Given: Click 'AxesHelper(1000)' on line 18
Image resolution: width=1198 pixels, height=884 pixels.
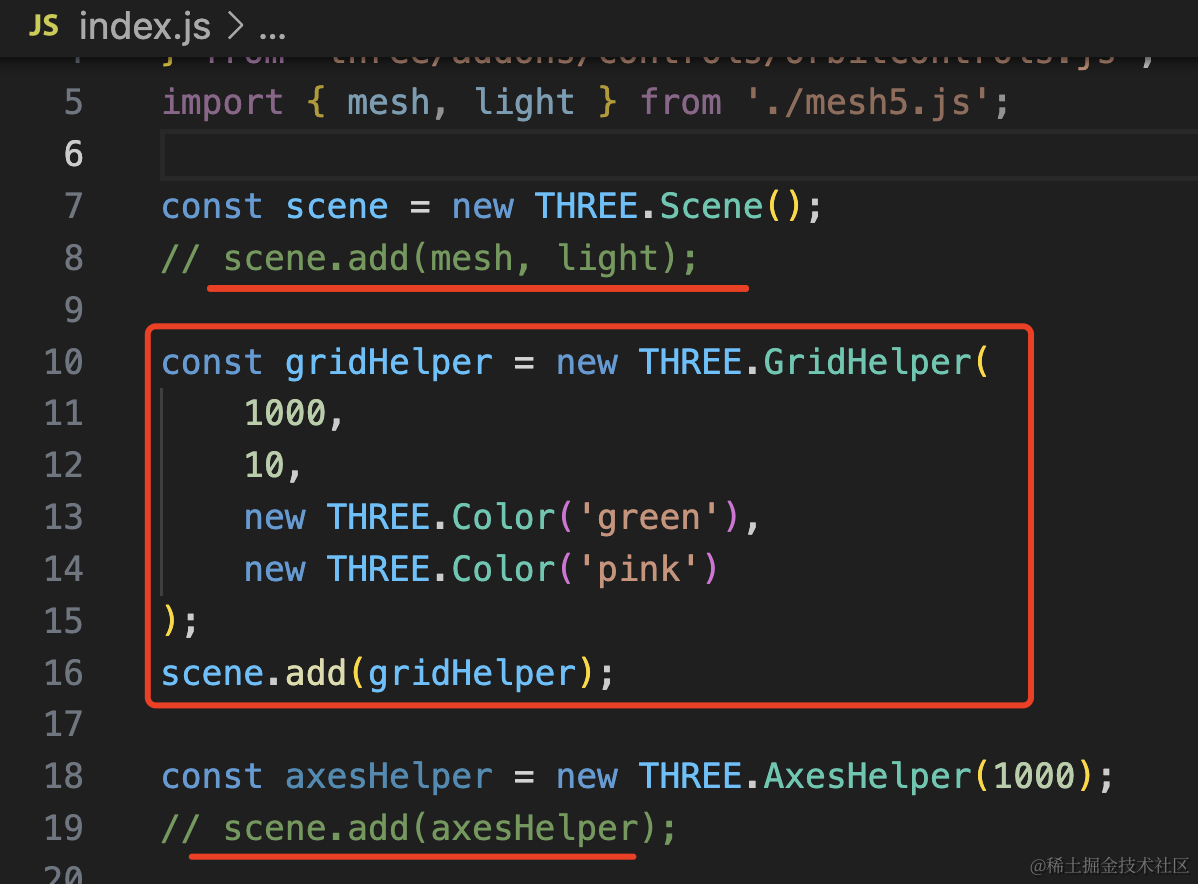Looking at the screenshot, I should (929, 777).
